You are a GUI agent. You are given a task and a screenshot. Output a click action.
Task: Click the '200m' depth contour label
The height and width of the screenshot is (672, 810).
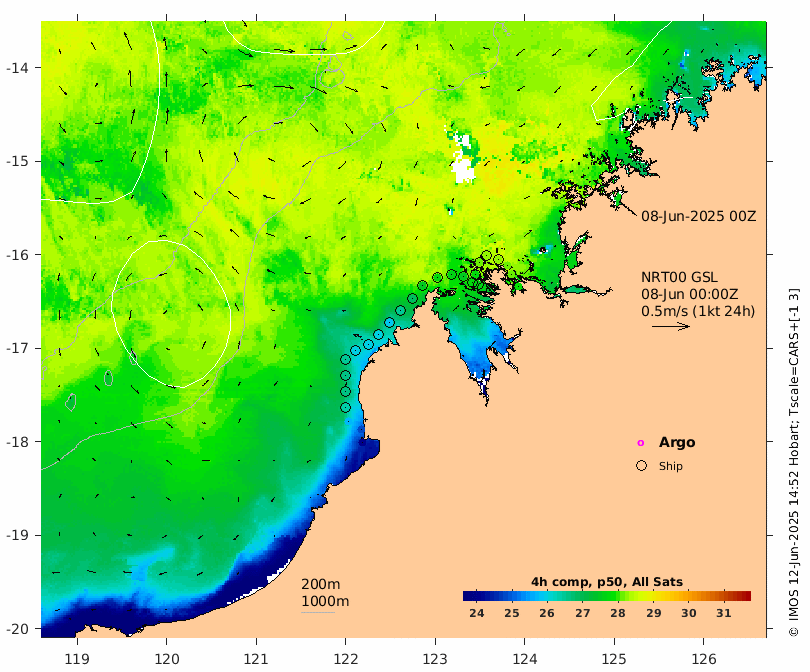pyautogui.click(x=320, y=584)
